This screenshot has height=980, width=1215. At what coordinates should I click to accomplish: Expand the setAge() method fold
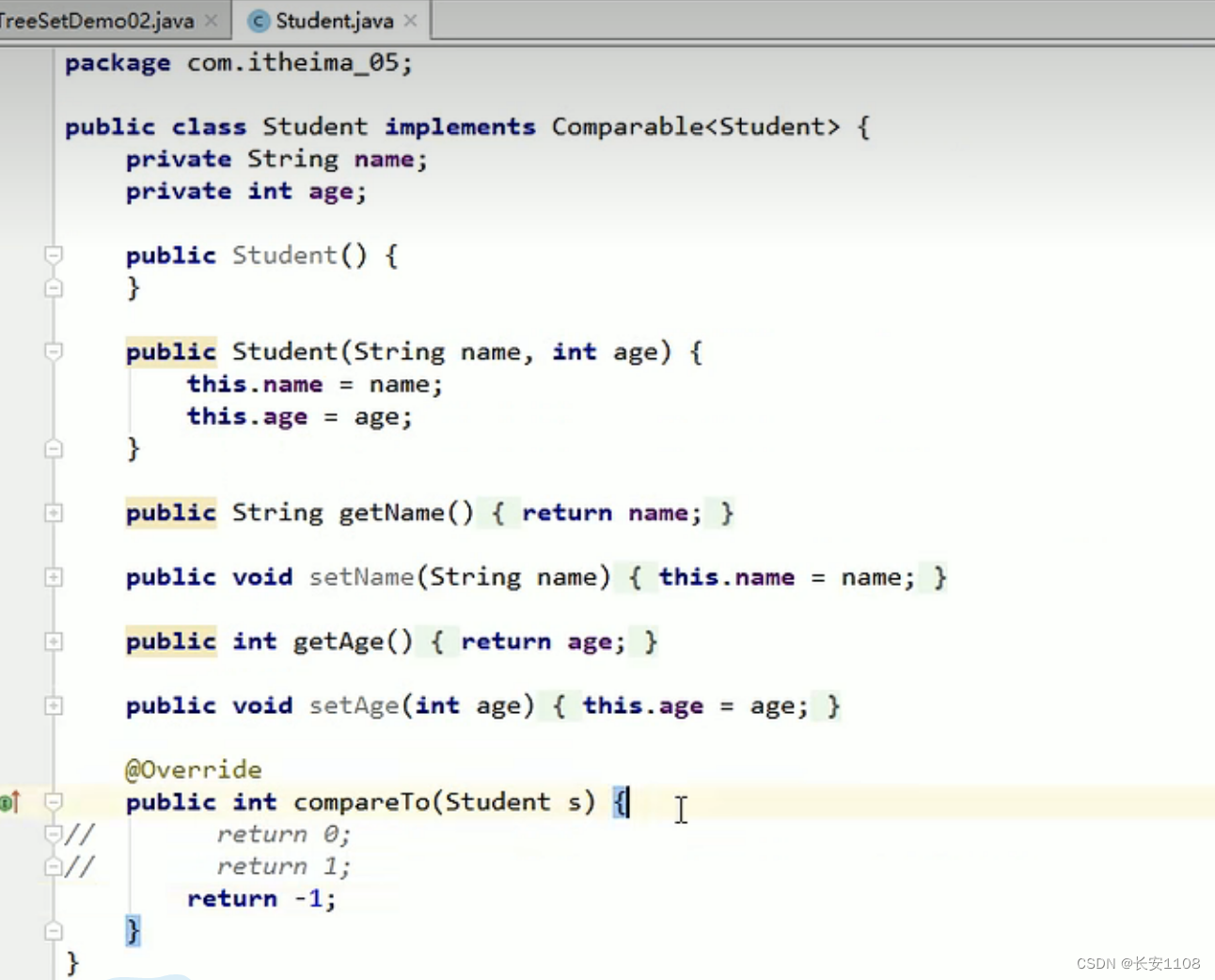54,705
